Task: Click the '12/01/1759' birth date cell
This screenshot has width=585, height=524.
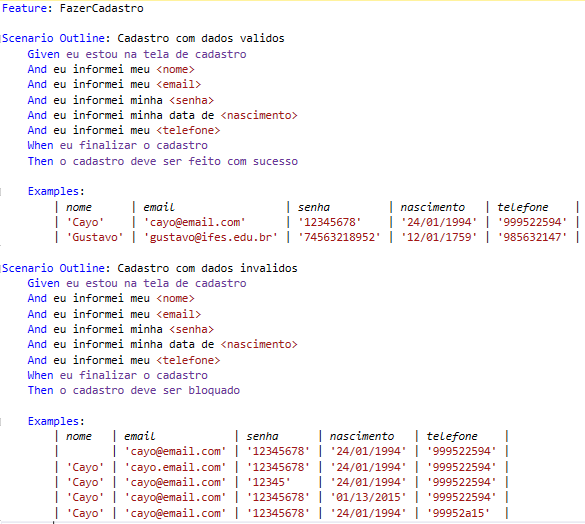Action: click(439, 237)
